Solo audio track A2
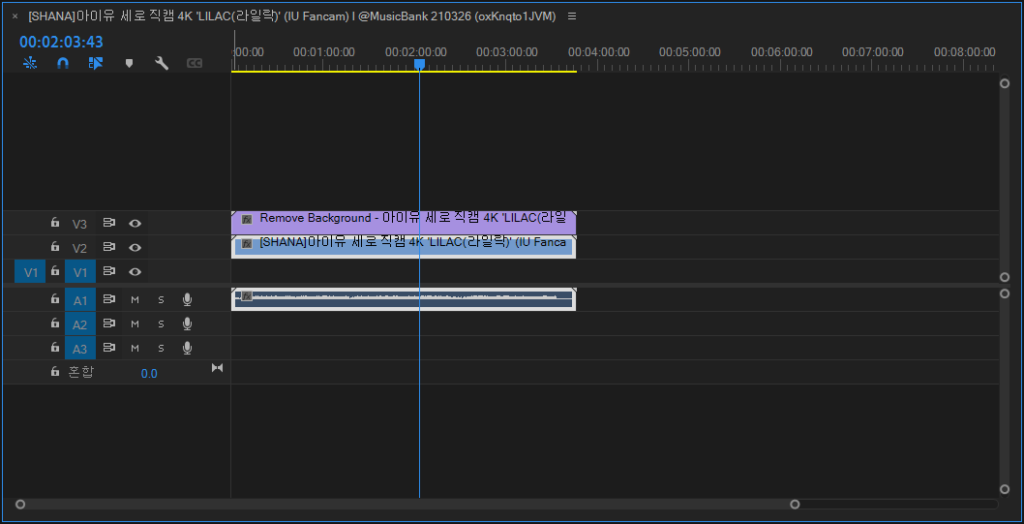The width and height of the screenshot is (1024, 524). click(x=161, y=324)
